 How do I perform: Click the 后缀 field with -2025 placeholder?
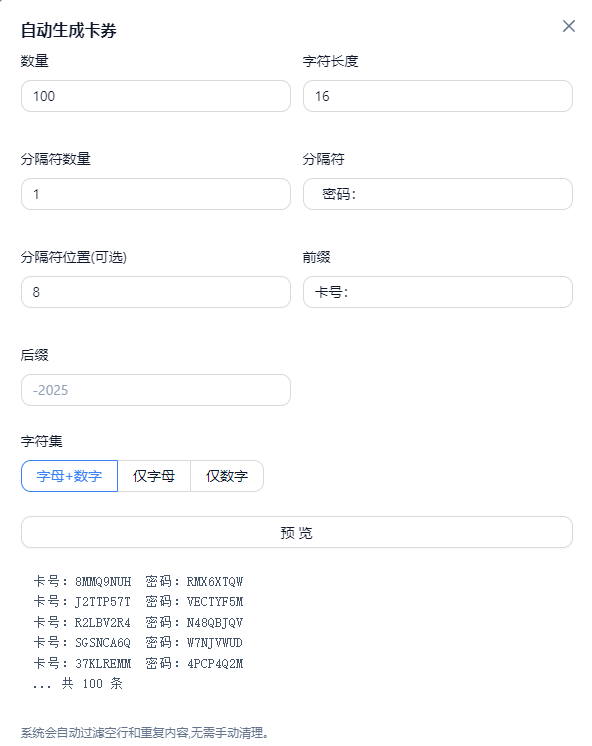pyautogui.click(x=156, y=390)
